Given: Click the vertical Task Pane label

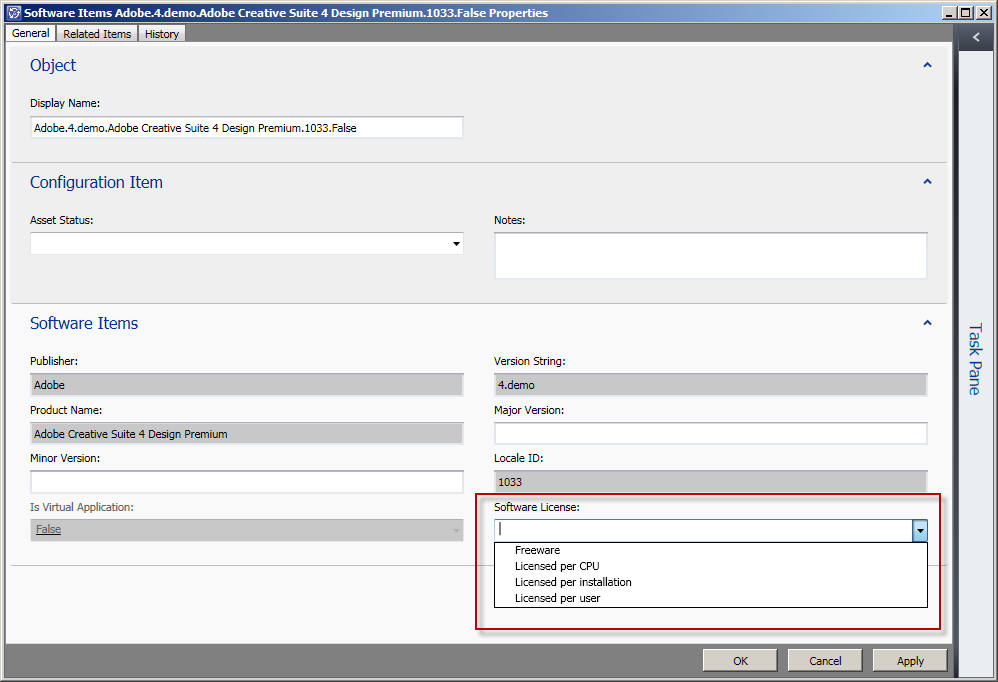Looking at the screenshot, I should tap(975, 359).
